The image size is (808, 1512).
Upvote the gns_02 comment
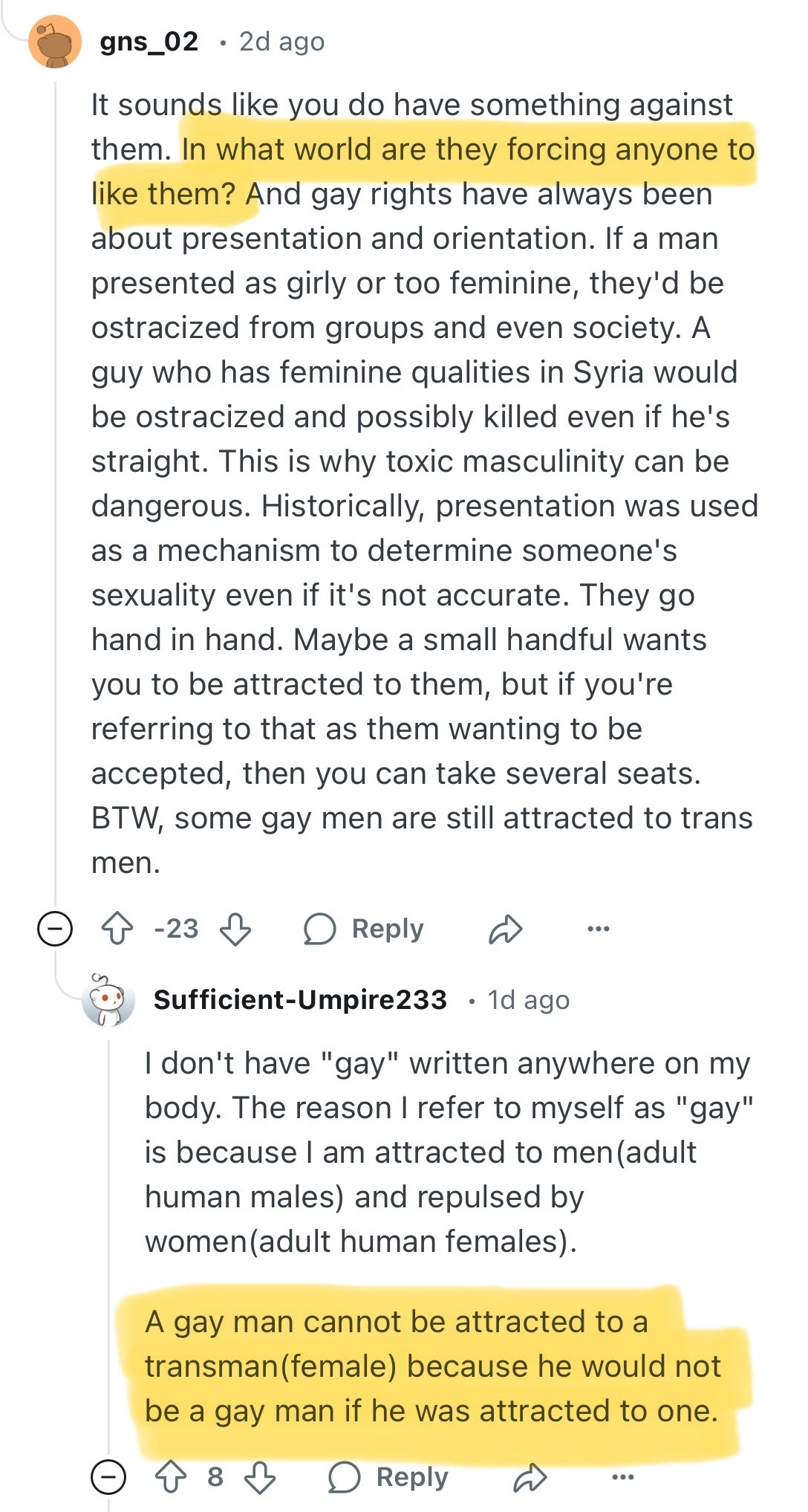pos(117,929)
